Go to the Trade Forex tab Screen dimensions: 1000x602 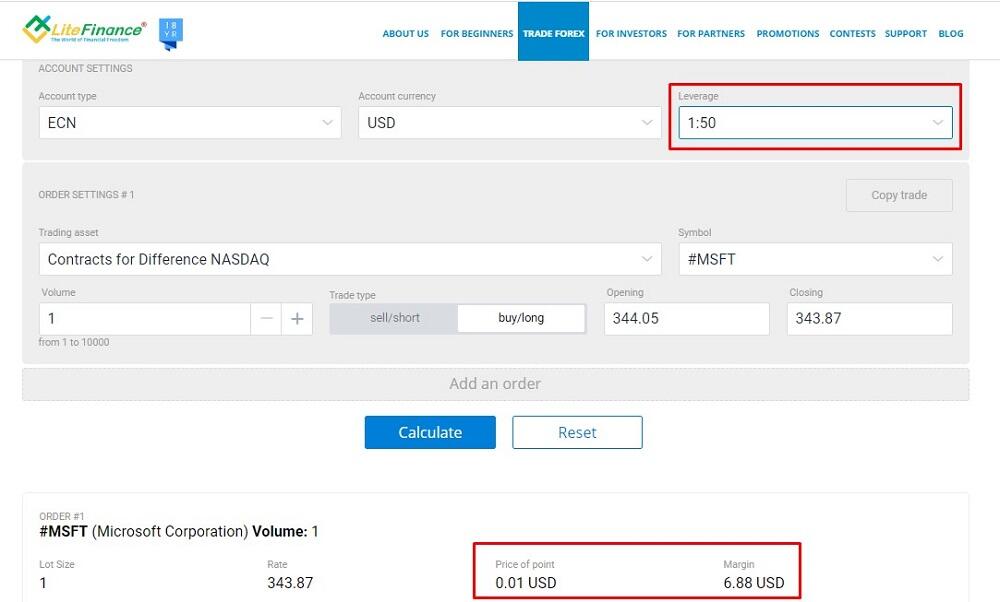point(553,34)
